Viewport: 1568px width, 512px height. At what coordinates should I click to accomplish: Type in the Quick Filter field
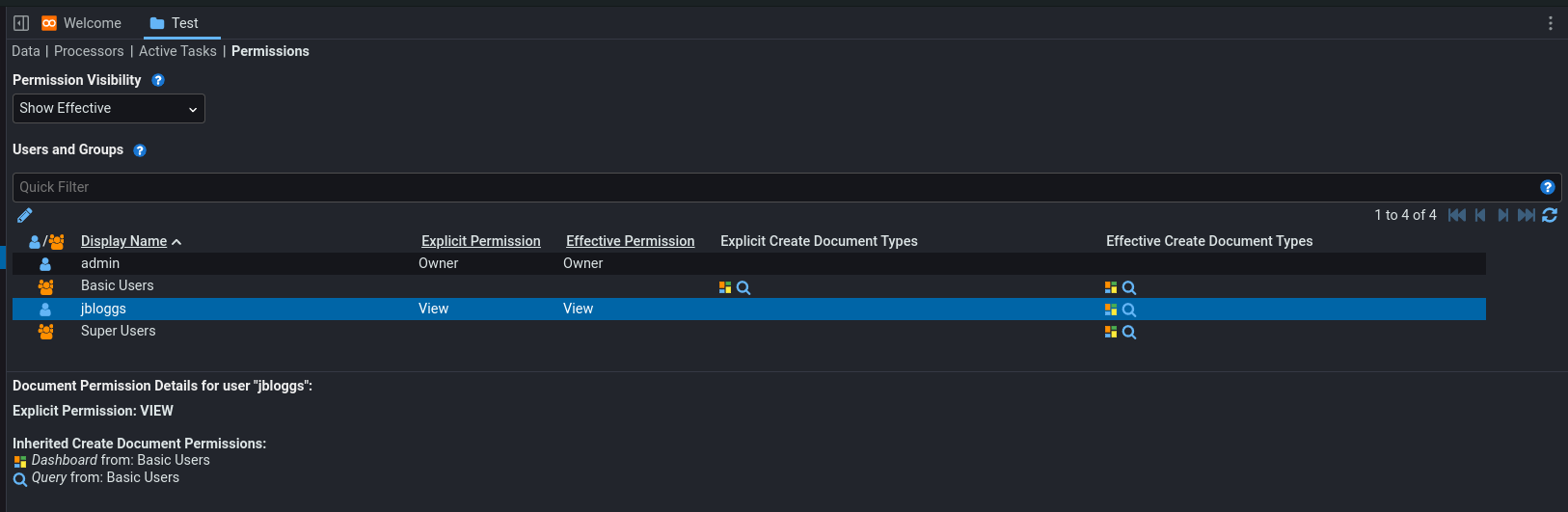pyautogui.click(x=771, y=187)
